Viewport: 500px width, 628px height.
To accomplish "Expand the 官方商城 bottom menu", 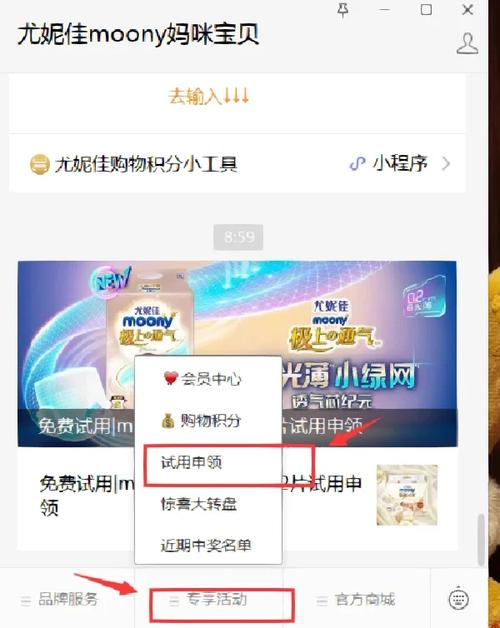I will (x=356, y=600).
